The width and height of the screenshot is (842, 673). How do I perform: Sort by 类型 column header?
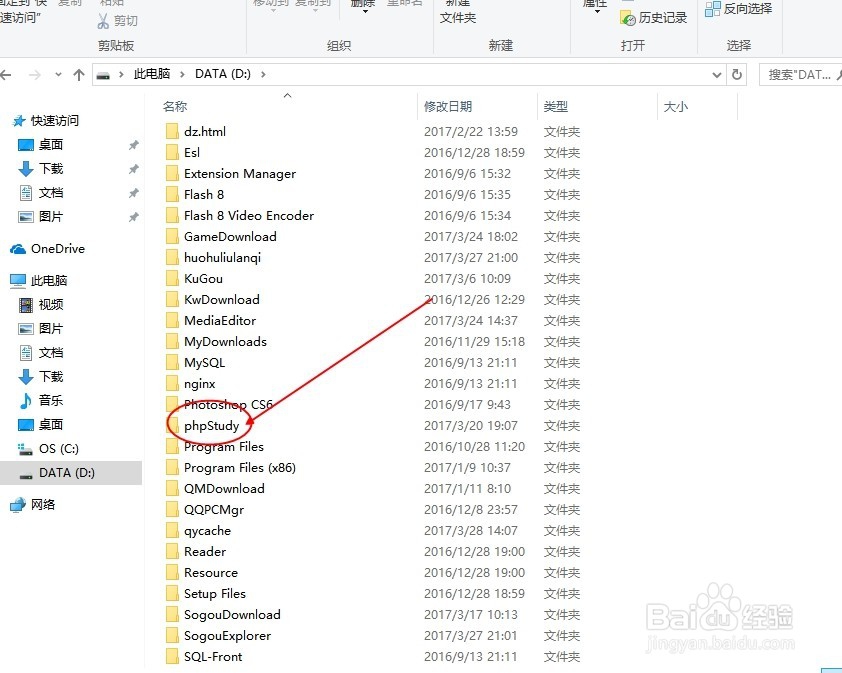(x=556, y=106)
